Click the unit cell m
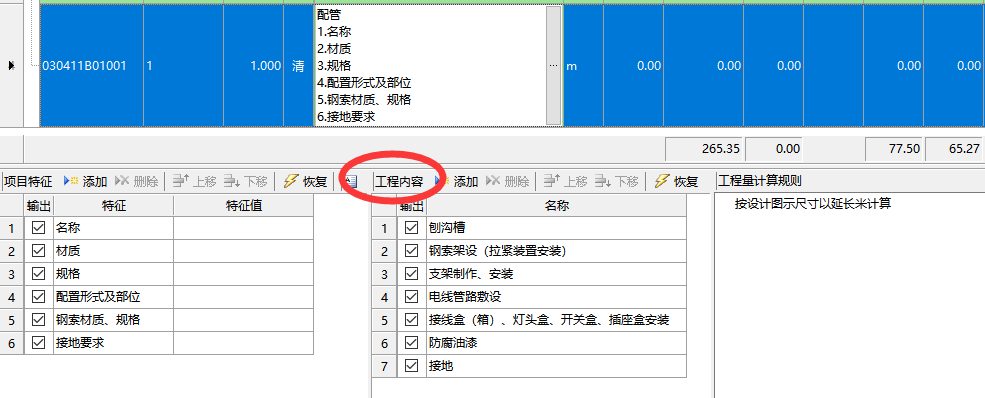Image resolution: width=985 pixels, height=398 pixels. [x=583, y=65]
